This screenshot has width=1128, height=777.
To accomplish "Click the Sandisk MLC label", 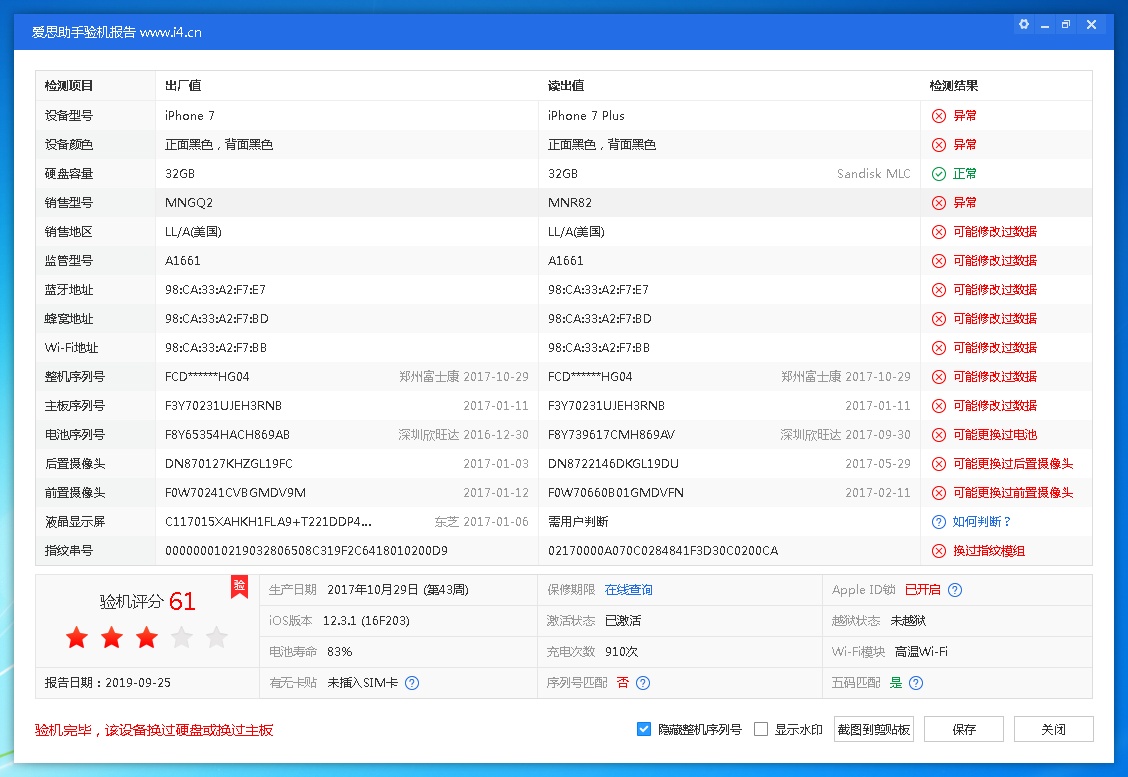I will [873, 173].
